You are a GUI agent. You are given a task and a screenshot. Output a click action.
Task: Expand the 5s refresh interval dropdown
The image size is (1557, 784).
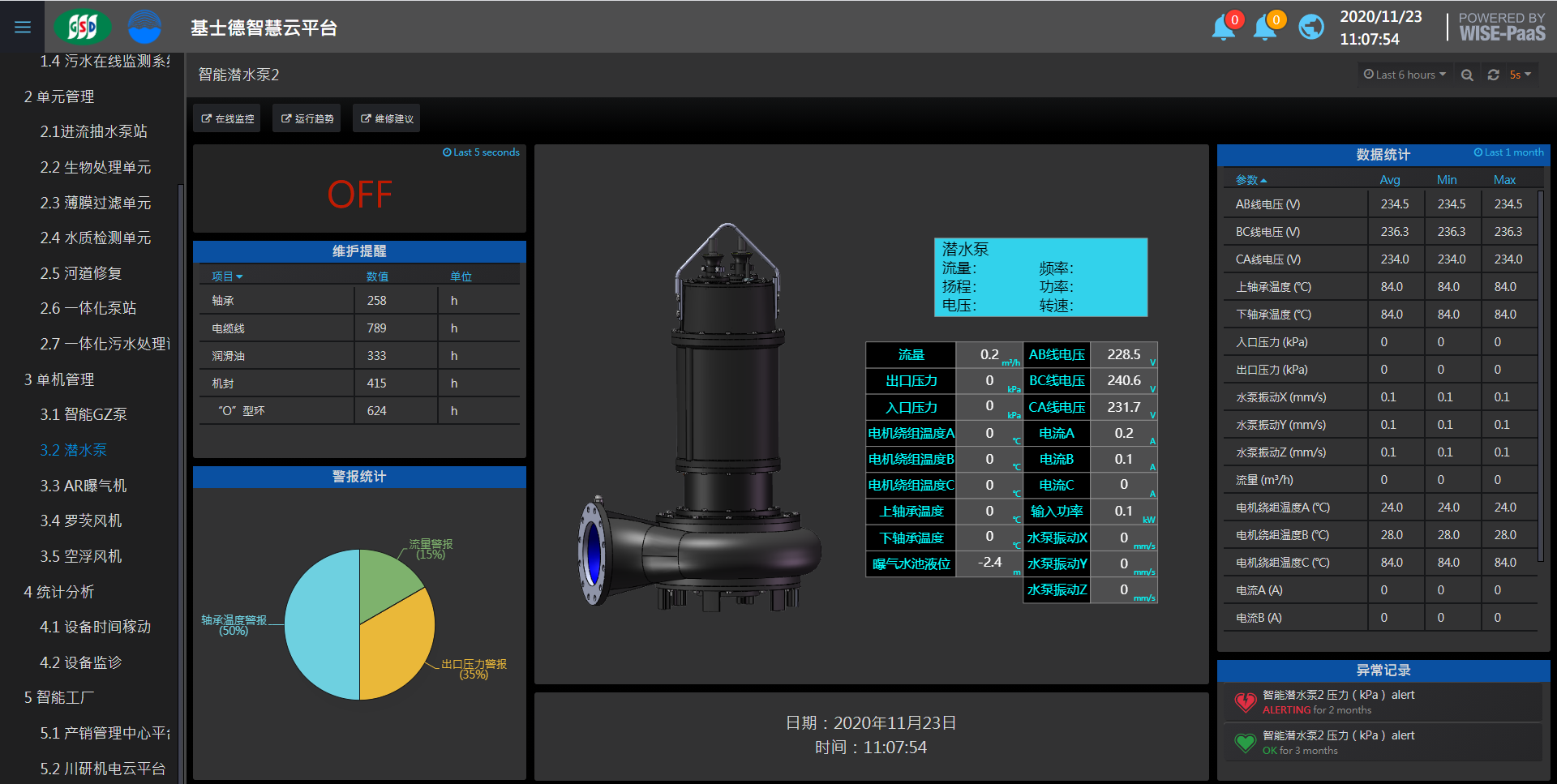[1520, 75]
